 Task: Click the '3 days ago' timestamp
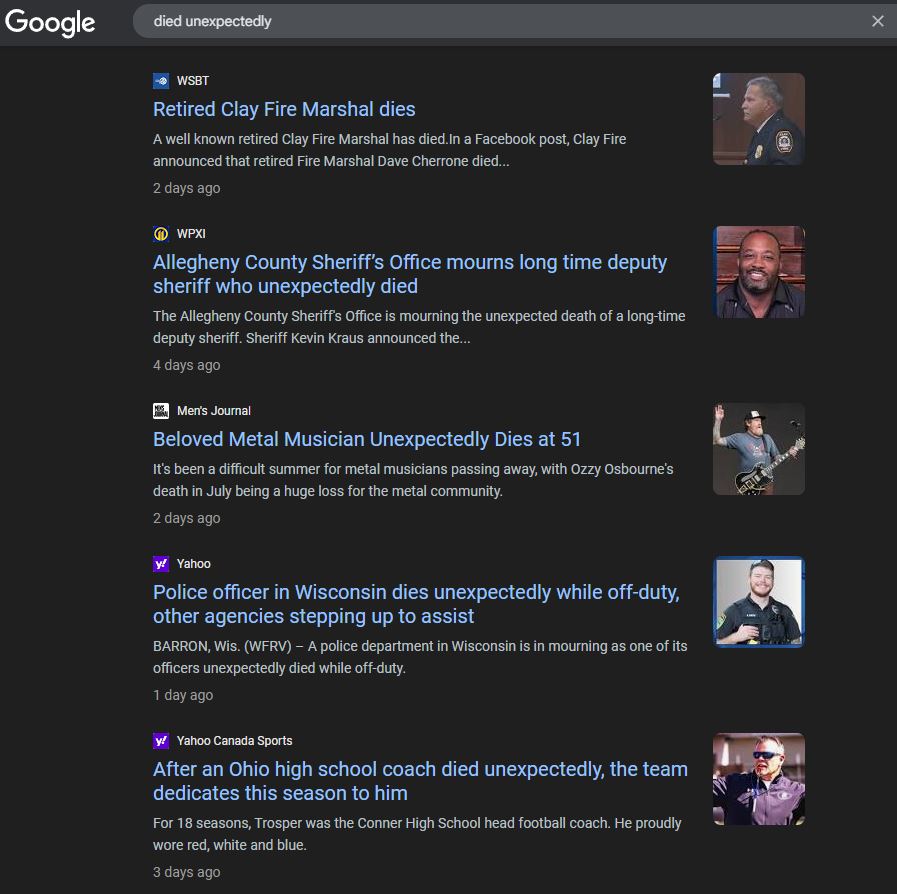[186, 872]
